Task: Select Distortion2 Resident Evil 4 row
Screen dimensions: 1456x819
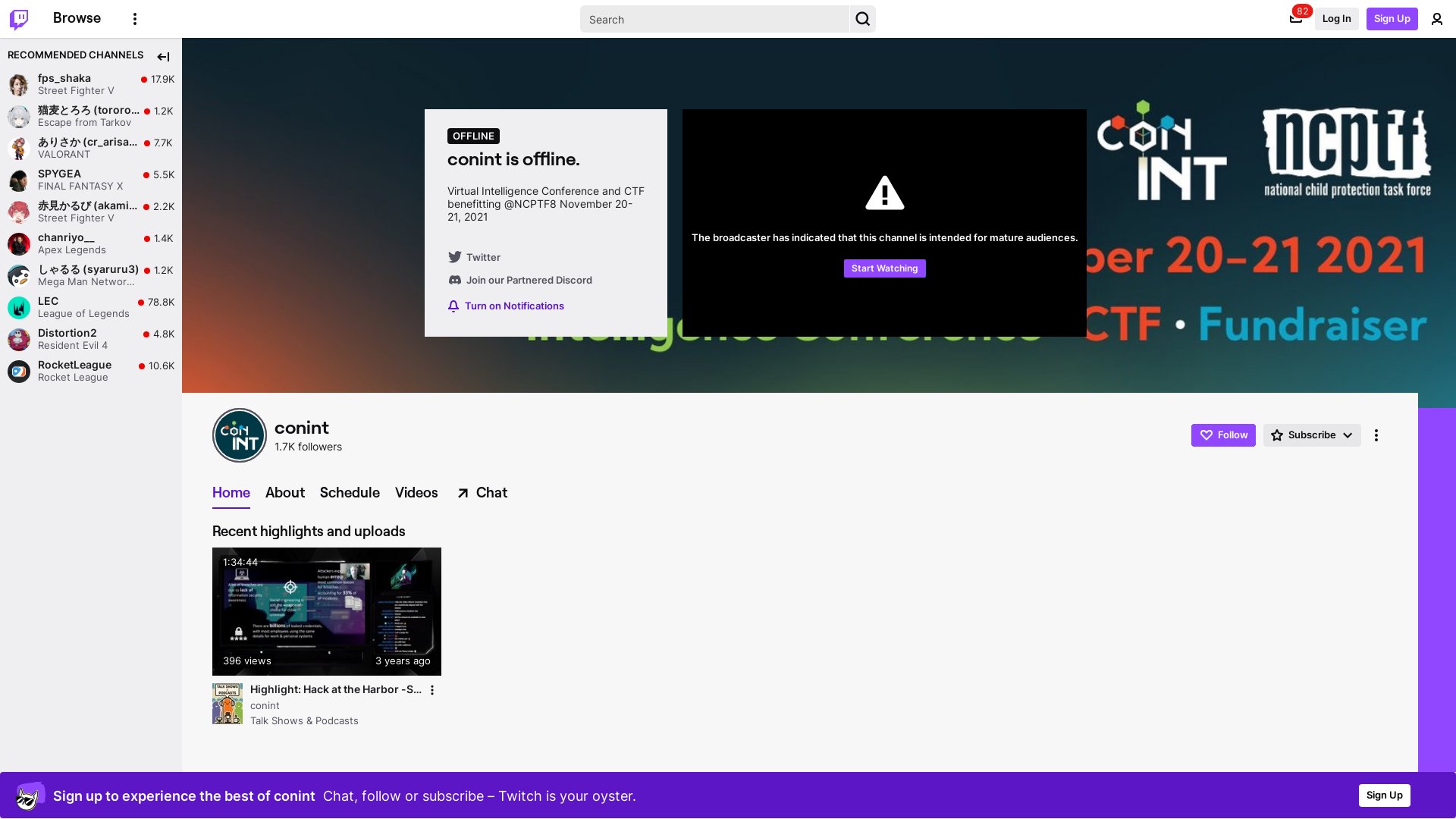Action: click(91, 339)
